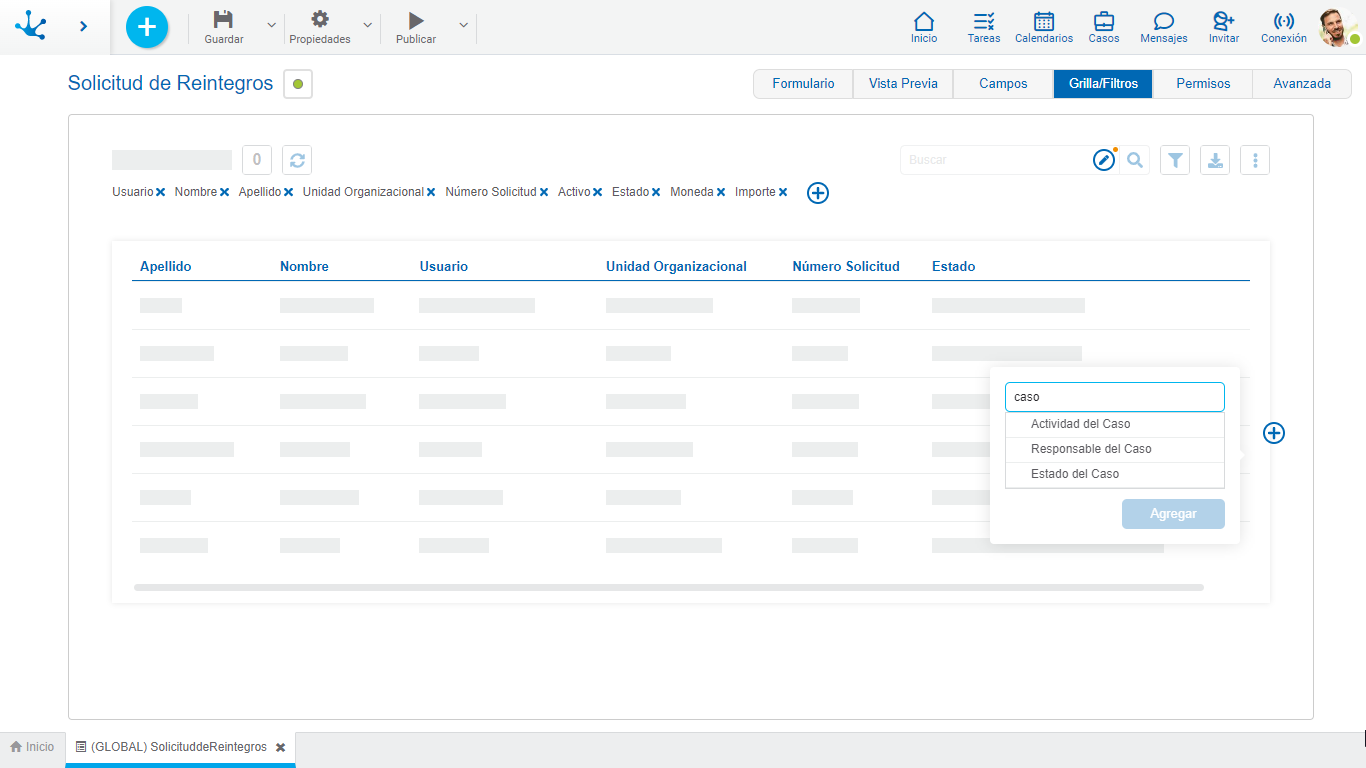Expand the Propiedades dropdown arrow
Image resolution: width=1366 pixels, height=768 pixels.
367,25
